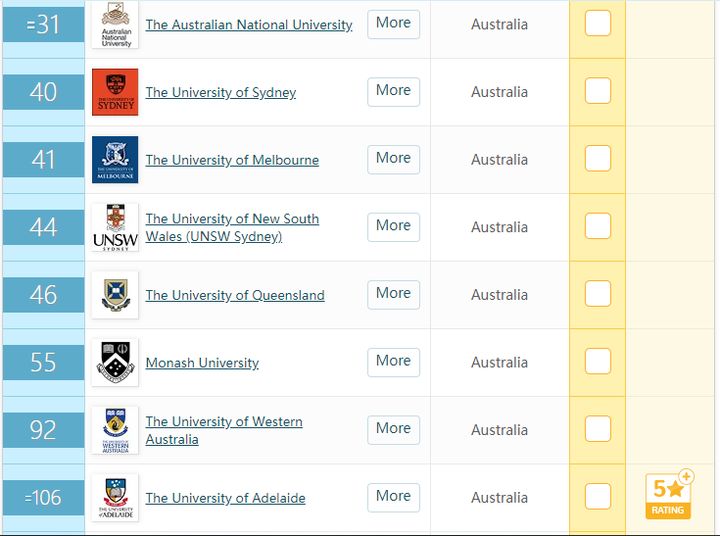Click the University of Sydney logo
The width and height of the screenshot is (720, 536).
pos(115,92)
